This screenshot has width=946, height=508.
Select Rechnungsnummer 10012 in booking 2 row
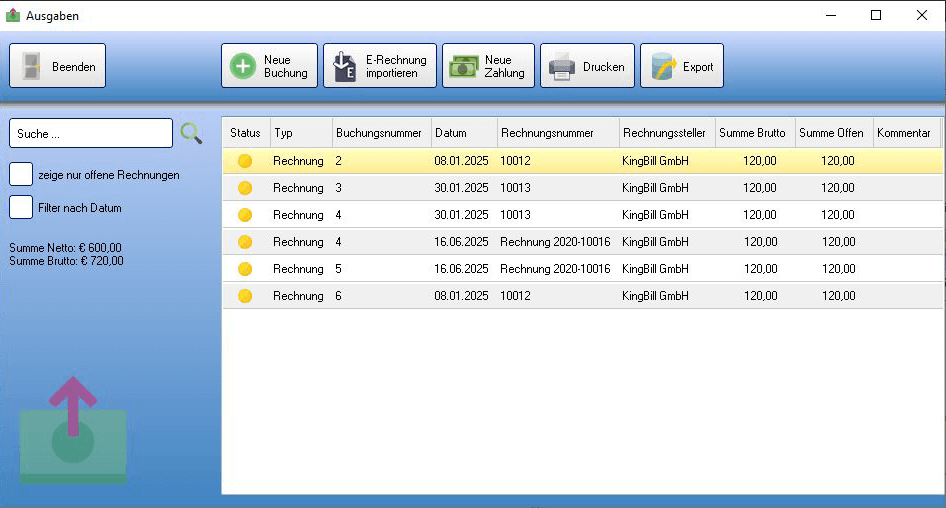tap(515, 161)
